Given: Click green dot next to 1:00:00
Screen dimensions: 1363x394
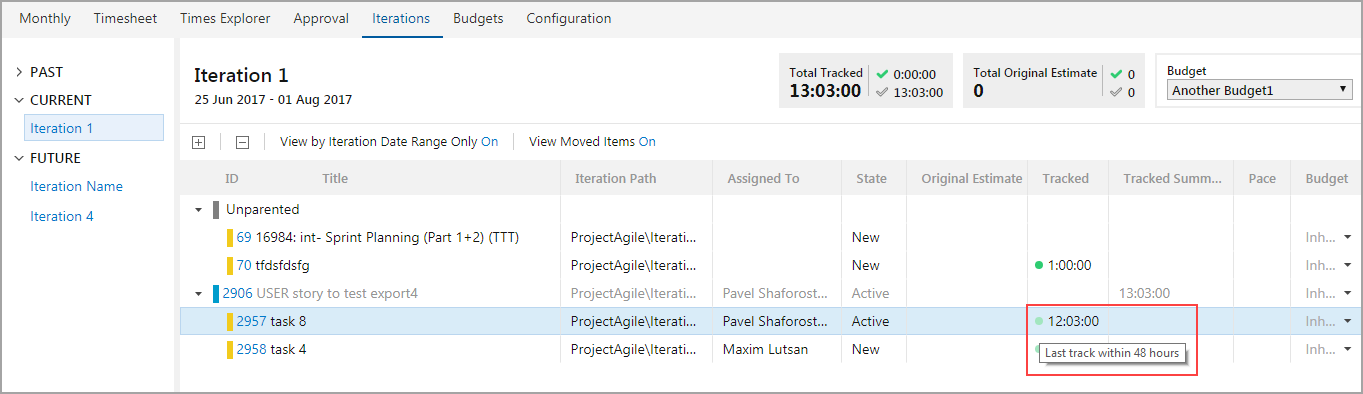Looking at the screenshot, I should coord(1039,265).
